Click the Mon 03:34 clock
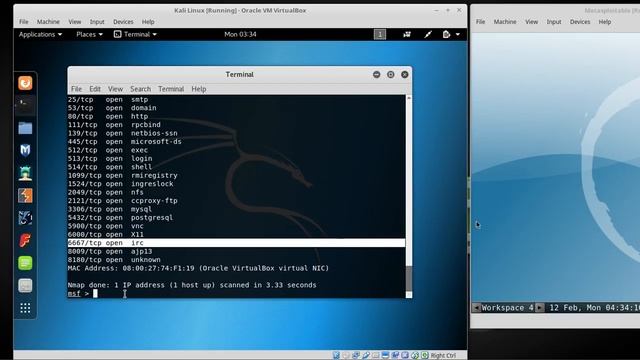Screen dimensions: 640x360 [x=240, y=34]
